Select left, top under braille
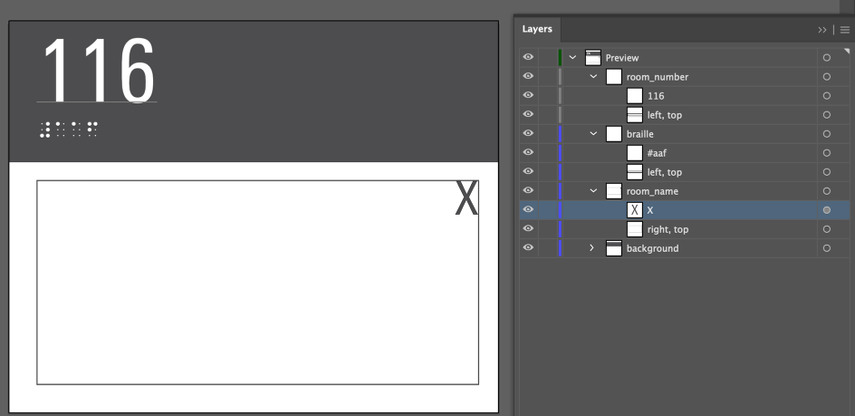 [x=665, y=172]
